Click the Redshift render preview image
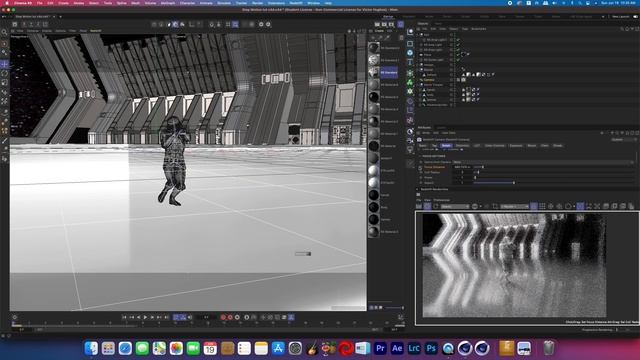 [514, 265]
